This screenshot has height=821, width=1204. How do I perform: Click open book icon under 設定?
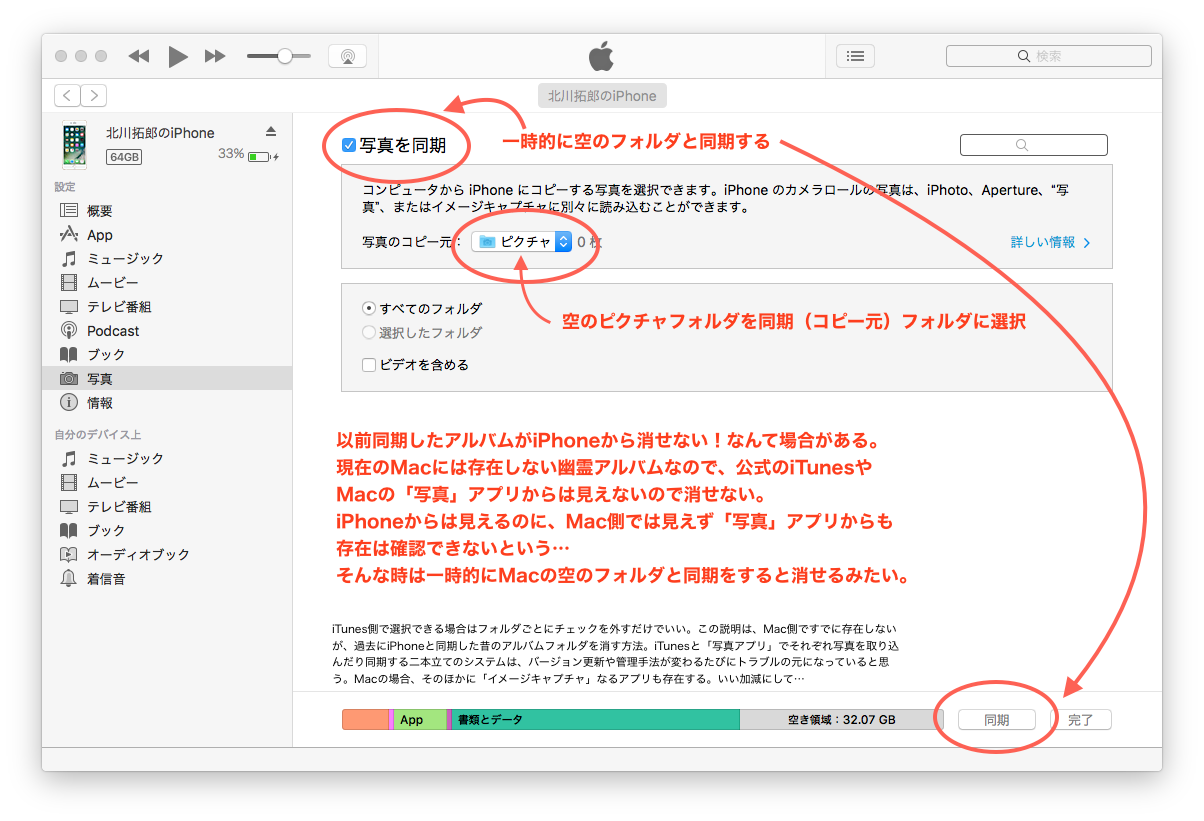coord(69,355)
